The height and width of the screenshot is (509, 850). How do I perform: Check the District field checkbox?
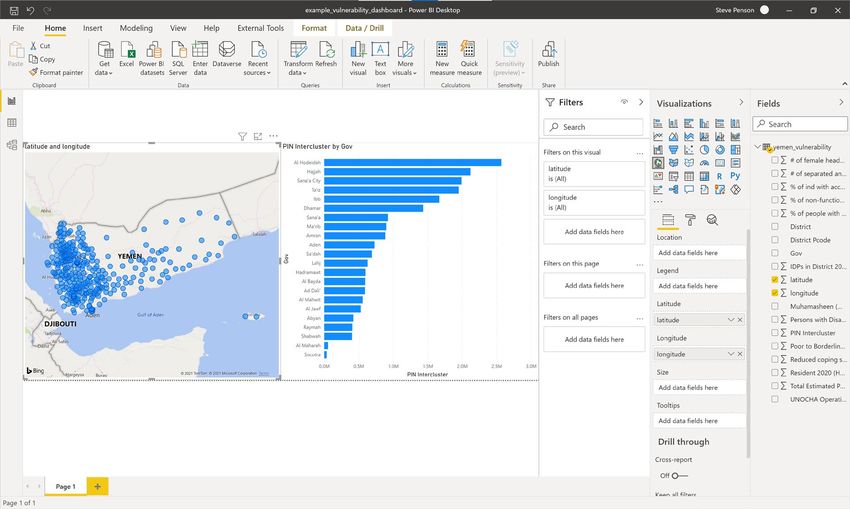[775, 227]
